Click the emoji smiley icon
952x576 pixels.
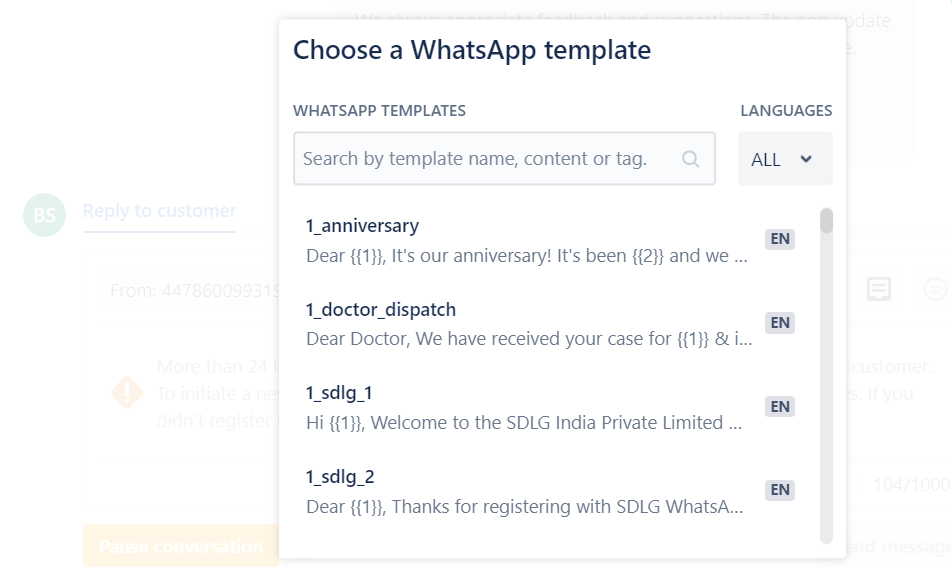tap(935, 289)
